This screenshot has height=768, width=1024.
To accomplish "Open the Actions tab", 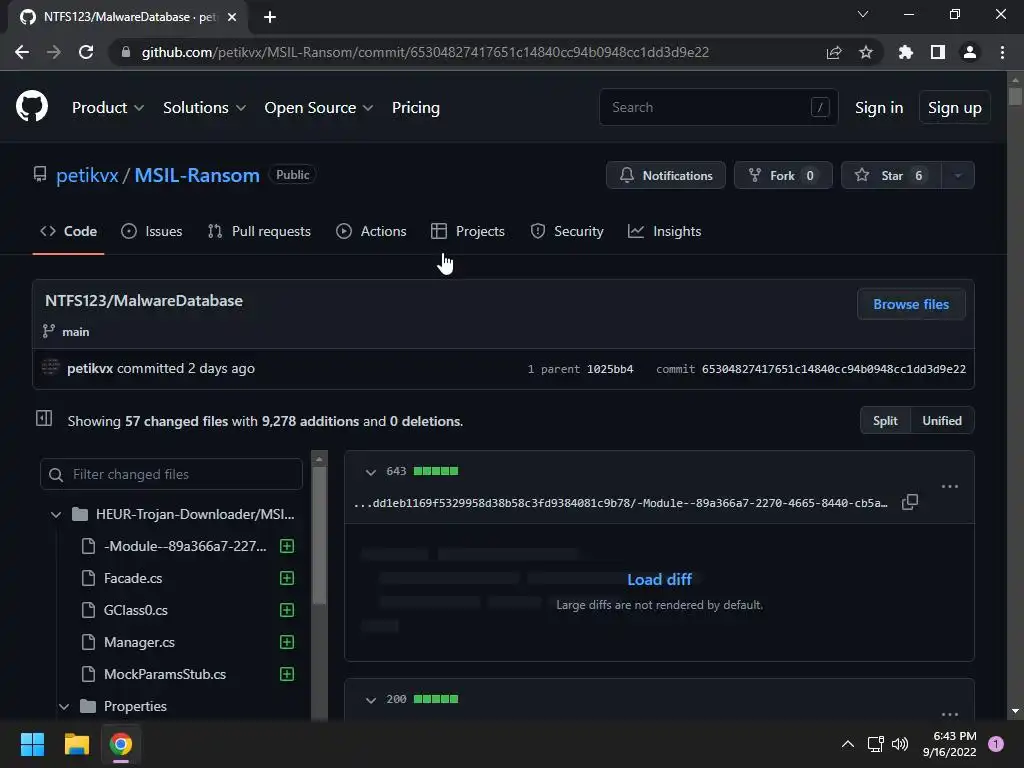I will [x=371, y=231].
